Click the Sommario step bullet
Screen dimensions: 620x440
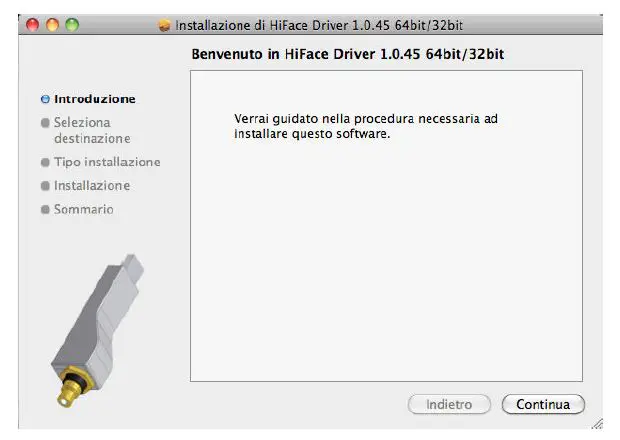coord(45,209)
